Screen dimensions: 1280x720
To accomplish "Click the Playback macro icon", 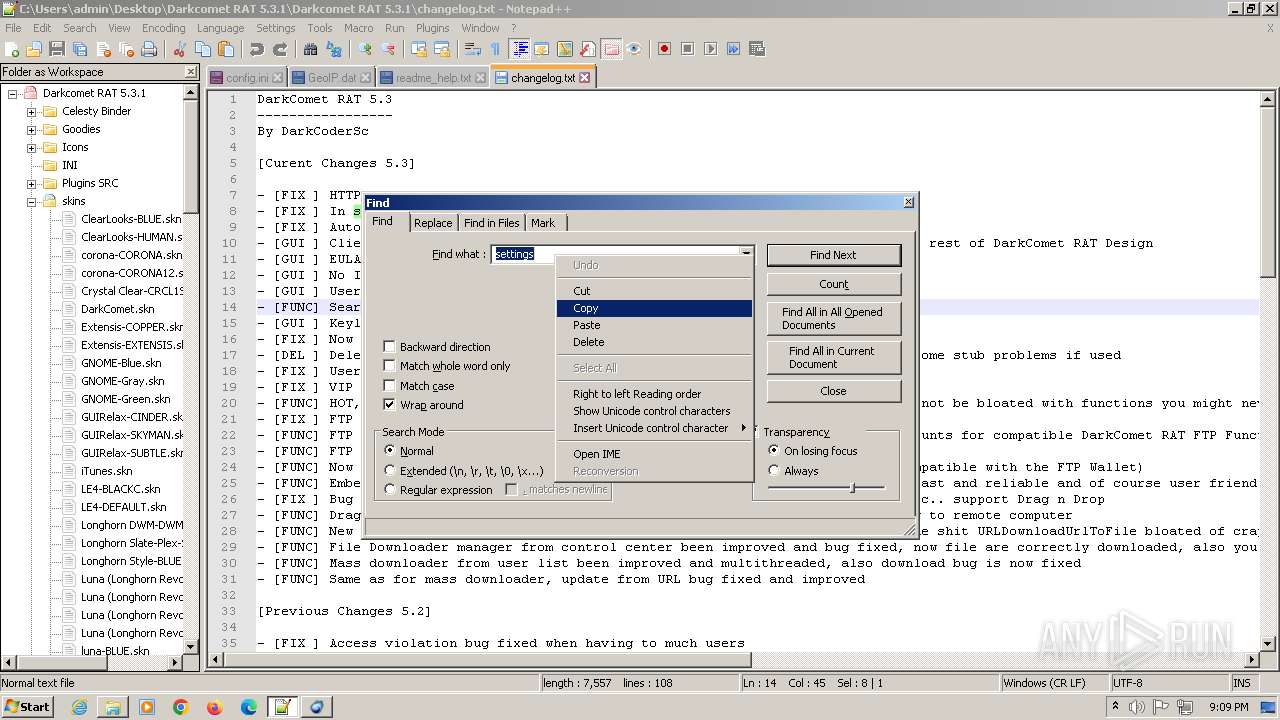I will coord(710,49).
